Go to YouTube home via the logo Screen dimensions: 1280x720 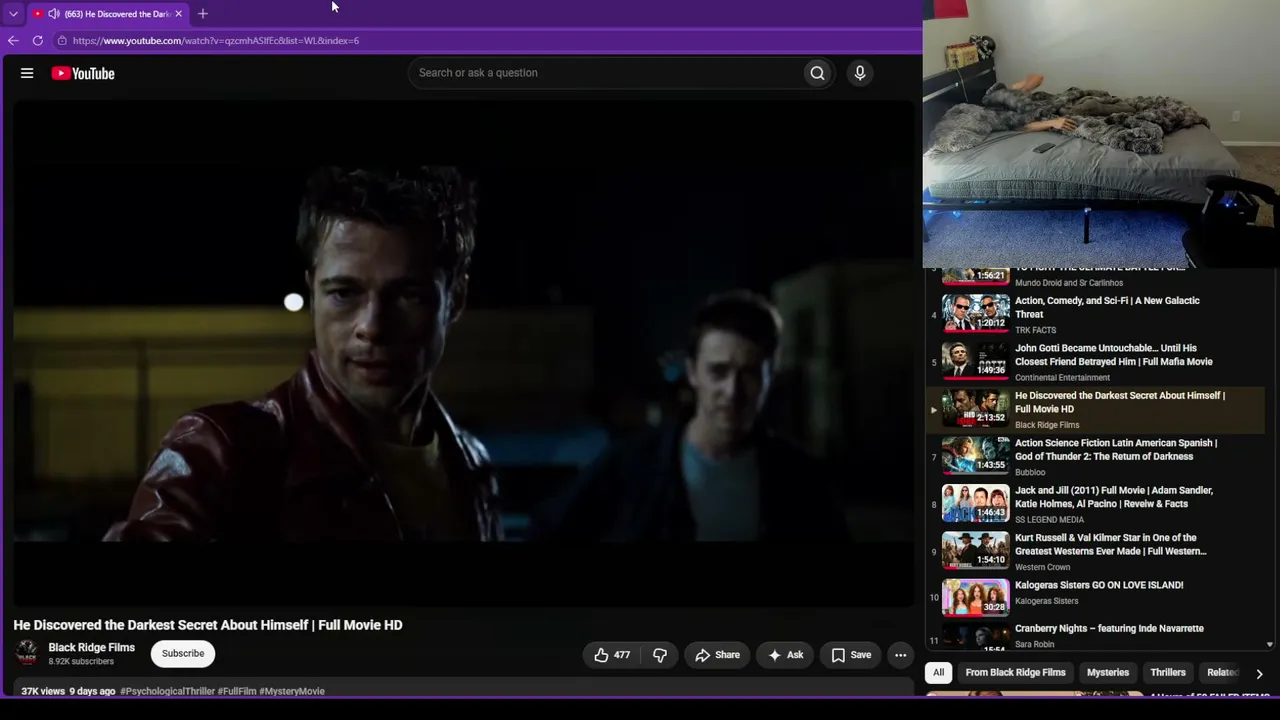[x=83, y=73]
